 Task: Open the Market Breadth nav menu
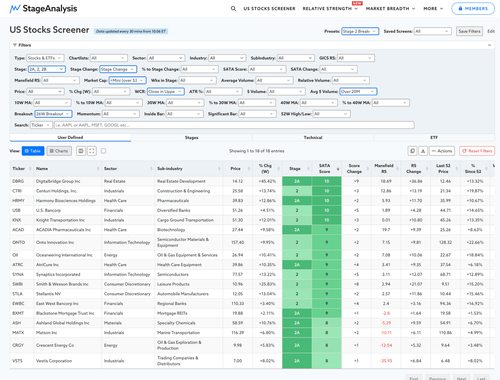[390, 9]
